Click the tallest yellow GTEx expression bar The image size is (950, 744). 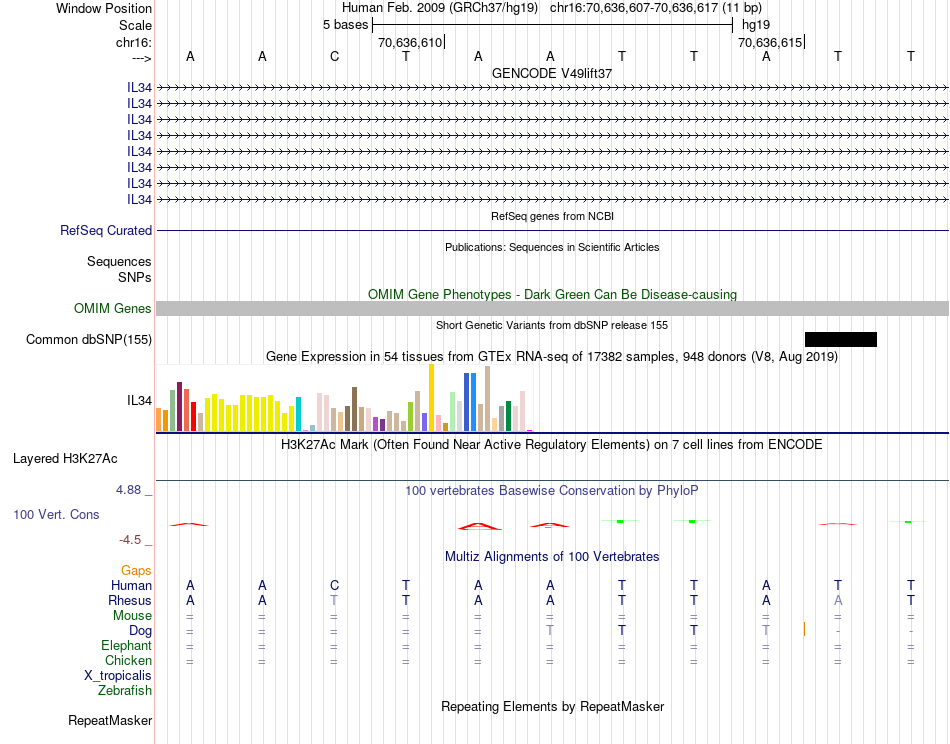[x=431, y=397]
